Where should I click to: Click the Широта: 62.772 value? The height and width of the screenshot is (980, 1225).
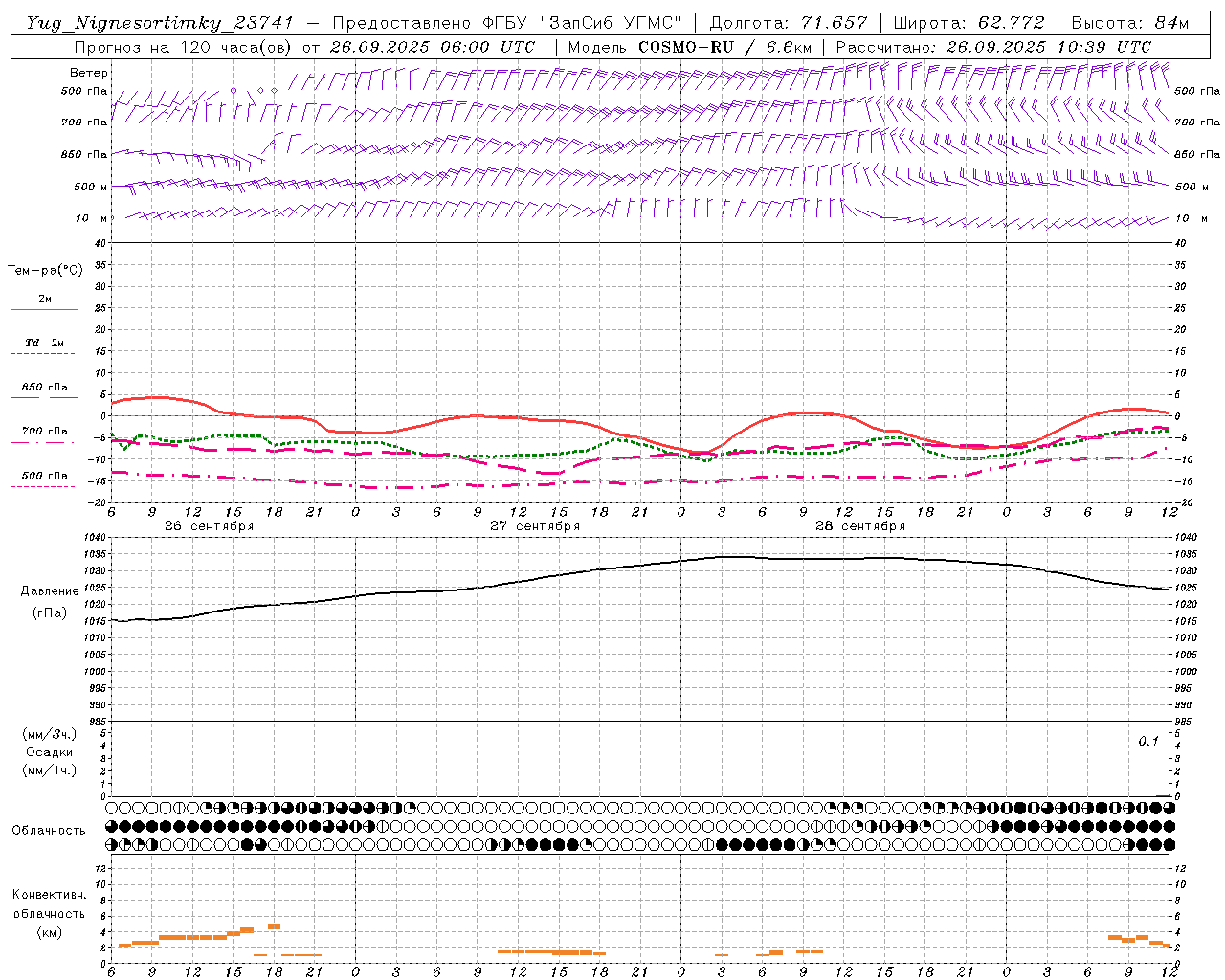[x=969, y=23]
